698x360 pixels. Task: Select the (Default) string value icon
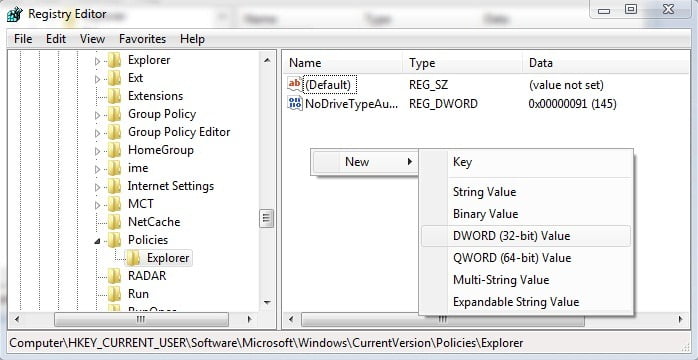(295, 84)
